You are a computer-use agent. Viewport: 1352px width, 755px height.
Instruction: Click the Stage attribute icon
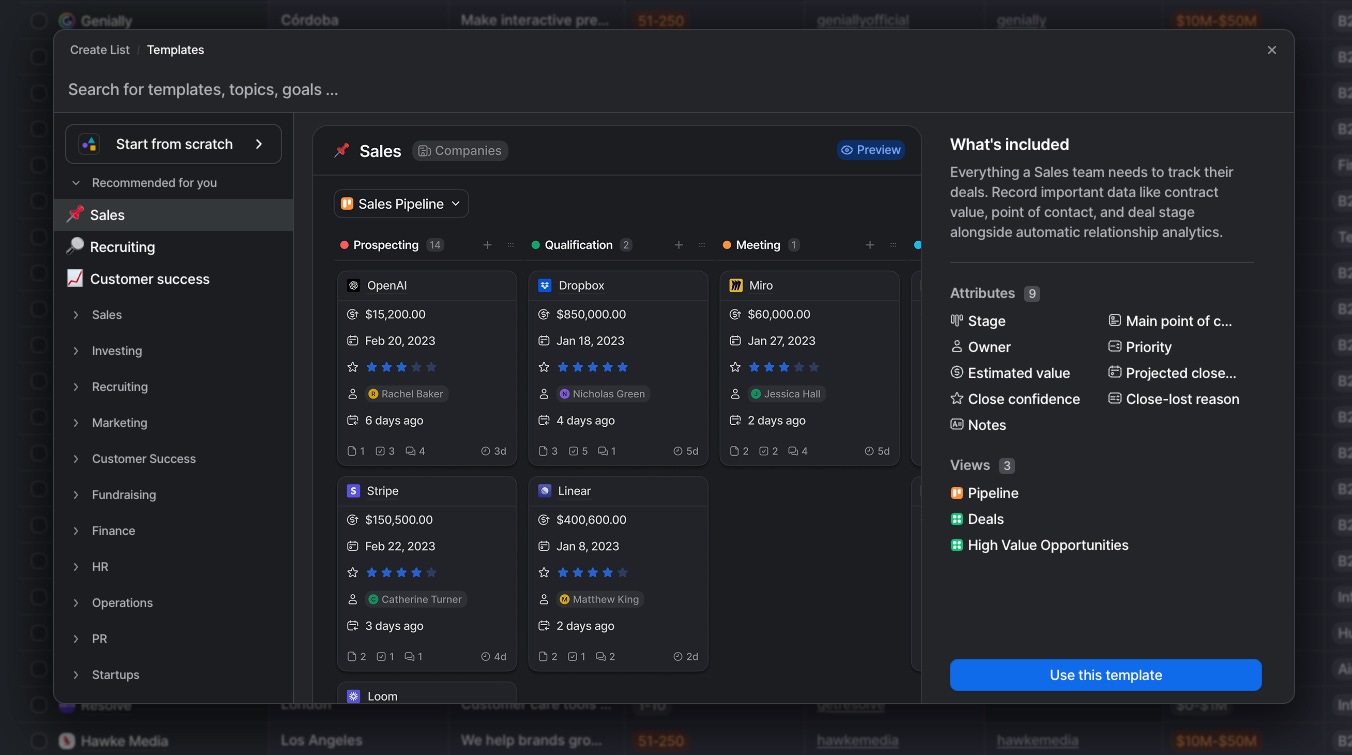[957, 321]
